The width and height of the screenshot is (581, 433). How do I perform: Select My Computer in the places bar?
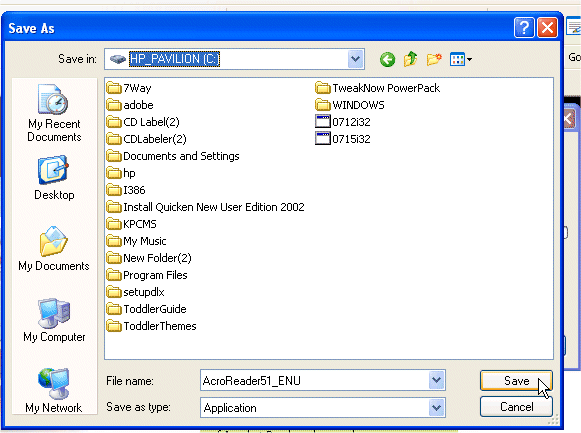[x=54, y=320]
